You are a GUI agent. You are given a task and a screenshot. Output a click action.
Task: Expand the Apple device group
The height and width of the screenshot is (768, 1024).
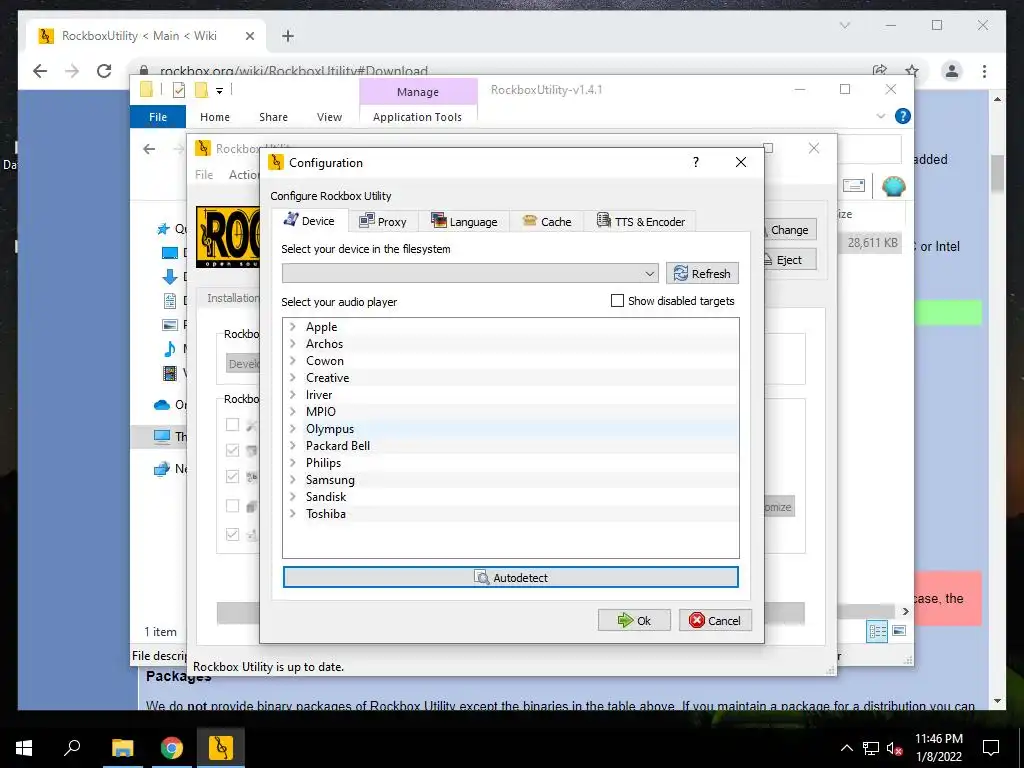click(293, 327)
